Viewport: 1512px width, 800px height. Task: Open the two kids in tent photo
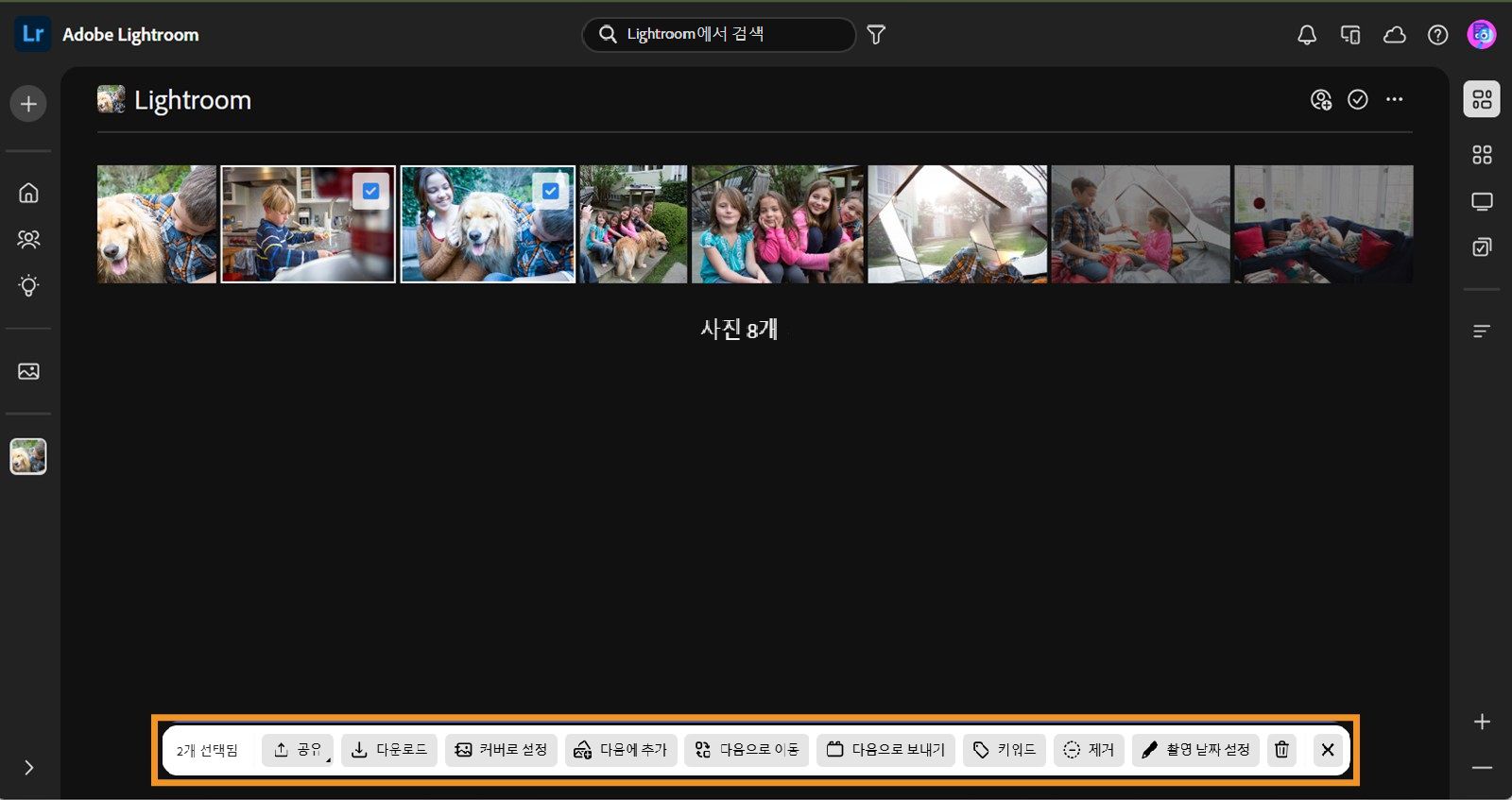[x=1141, y=224]
